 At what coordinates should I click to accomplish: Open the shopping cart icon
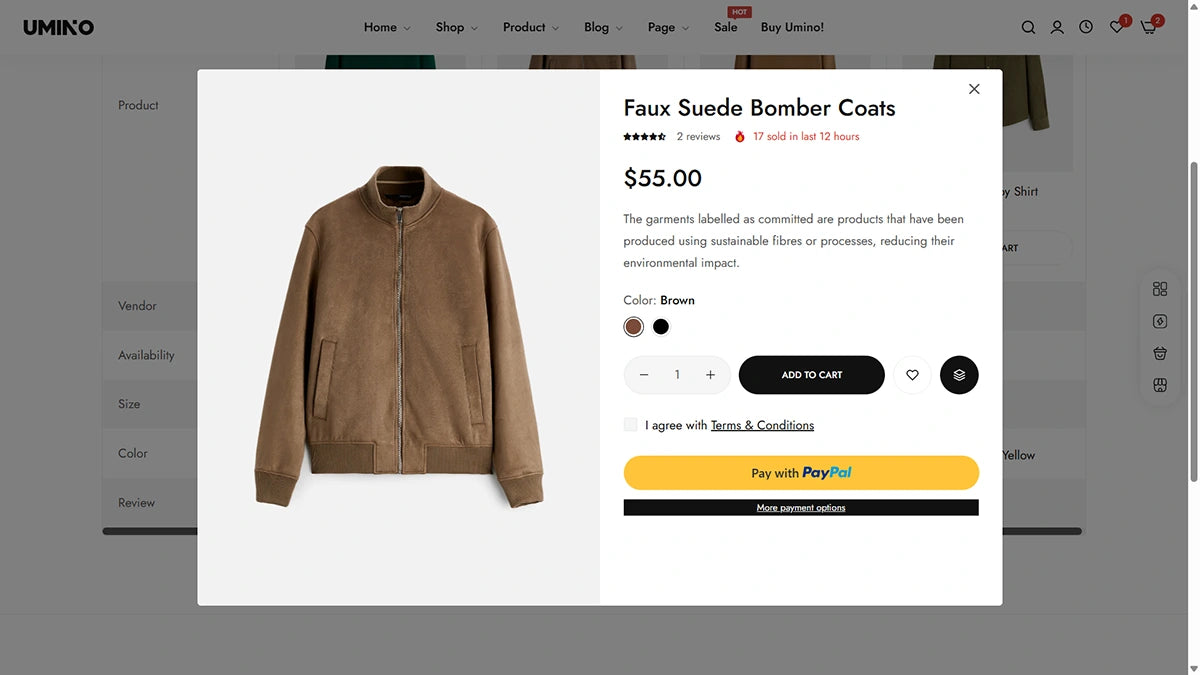click(x=1148, y=28)
